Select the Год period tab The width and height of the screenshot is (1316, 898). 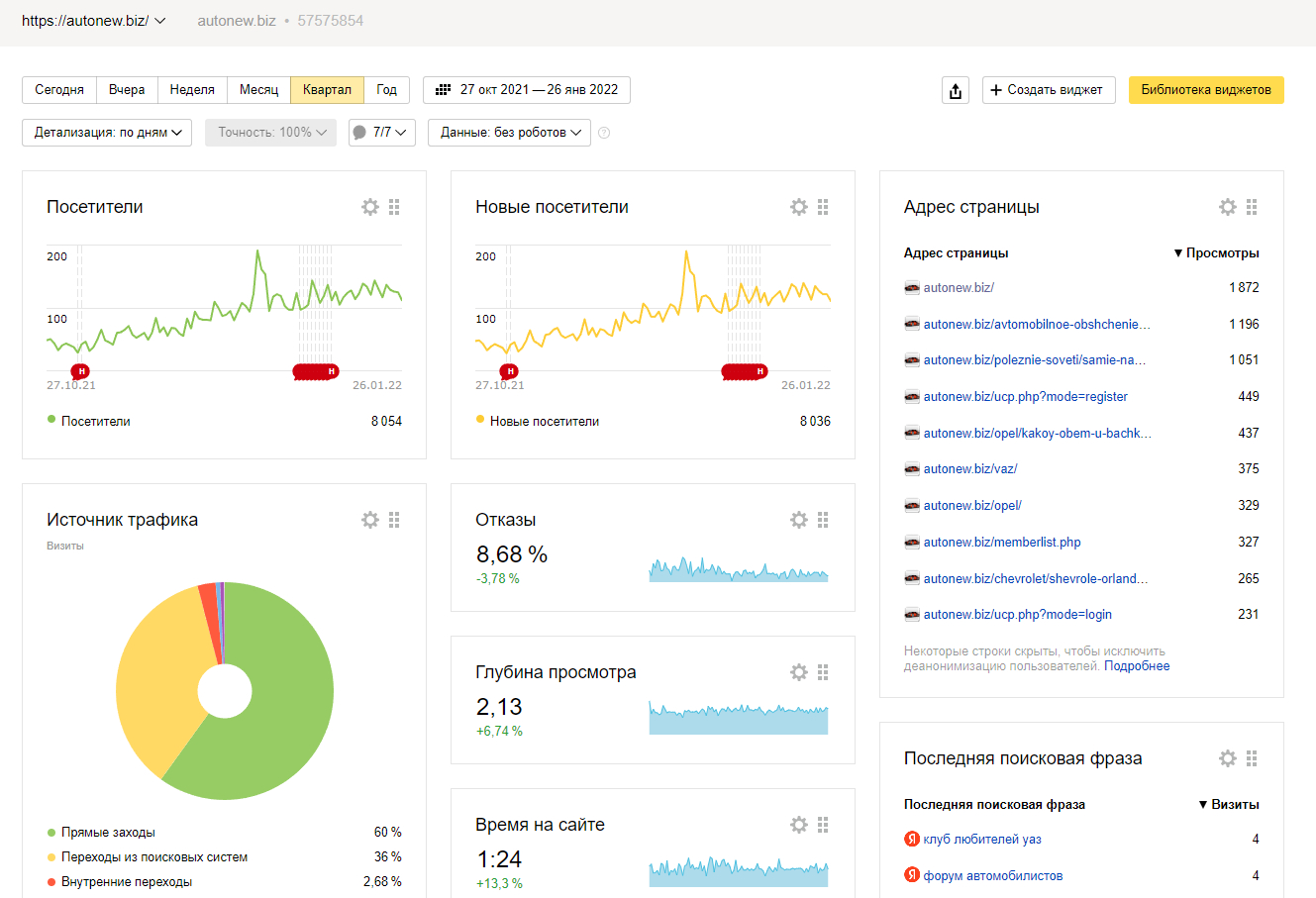tap(386, 90)
